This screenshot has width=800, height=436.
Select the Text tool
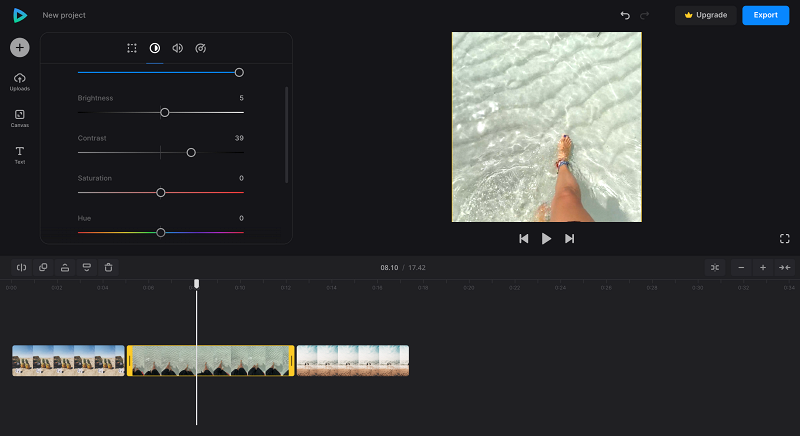pos(19,155)
